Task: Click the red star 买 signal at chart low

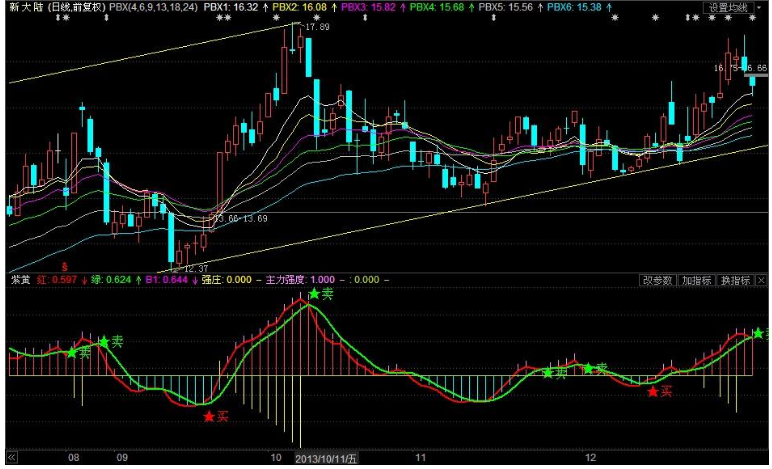Action: [x=209, y=415]
